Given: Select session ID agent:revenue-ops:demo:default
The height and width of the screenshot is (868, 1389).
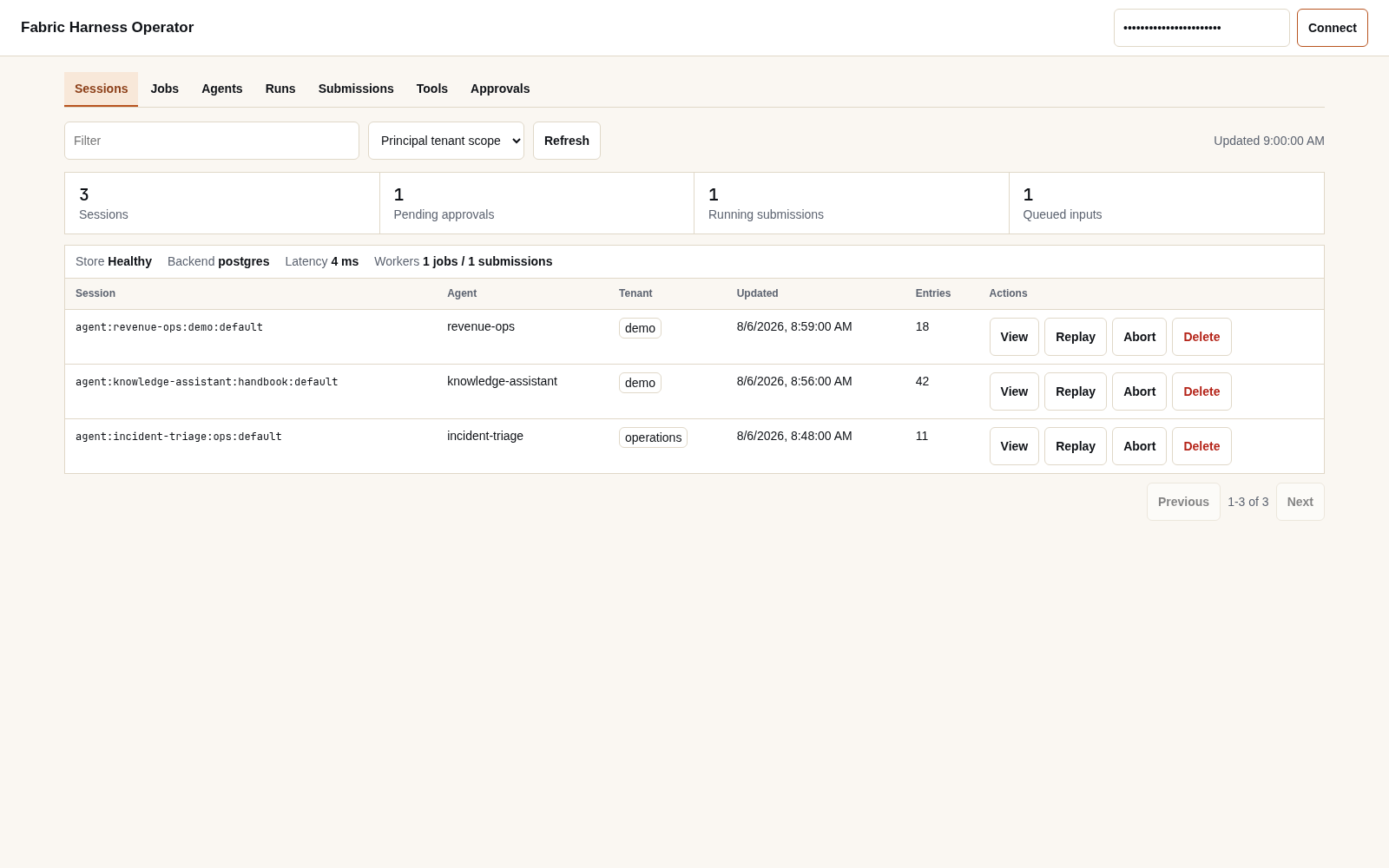Looking at the screenshot, I should [169, 327].
